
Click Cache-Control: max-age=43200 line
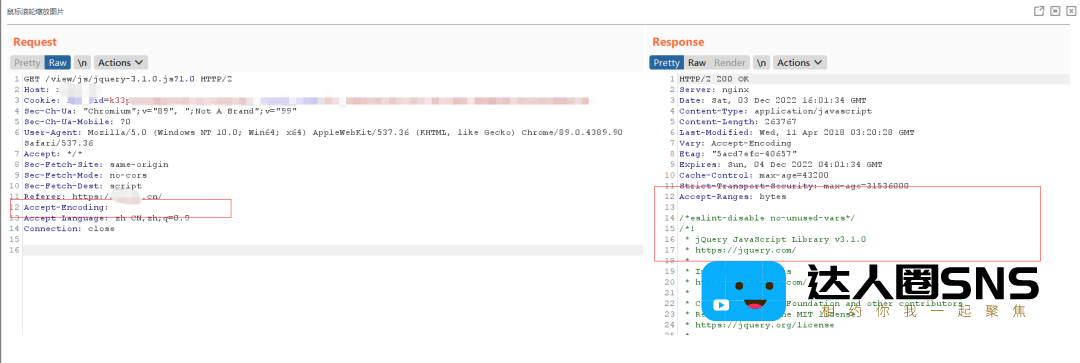point(754,175)
